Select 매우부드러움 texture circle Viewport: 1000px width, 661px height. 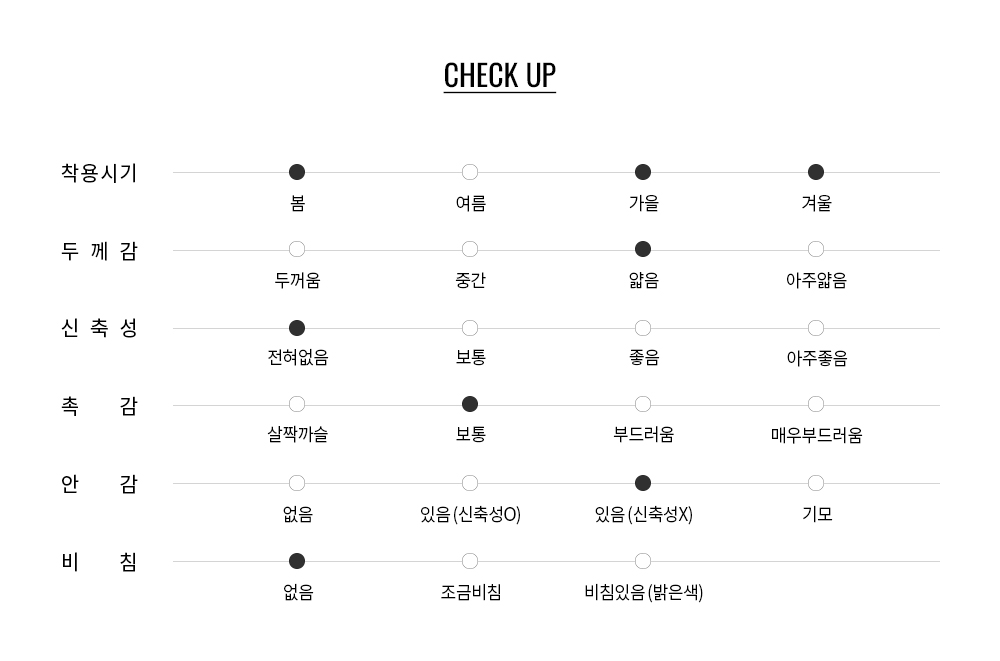coord(816,404)
